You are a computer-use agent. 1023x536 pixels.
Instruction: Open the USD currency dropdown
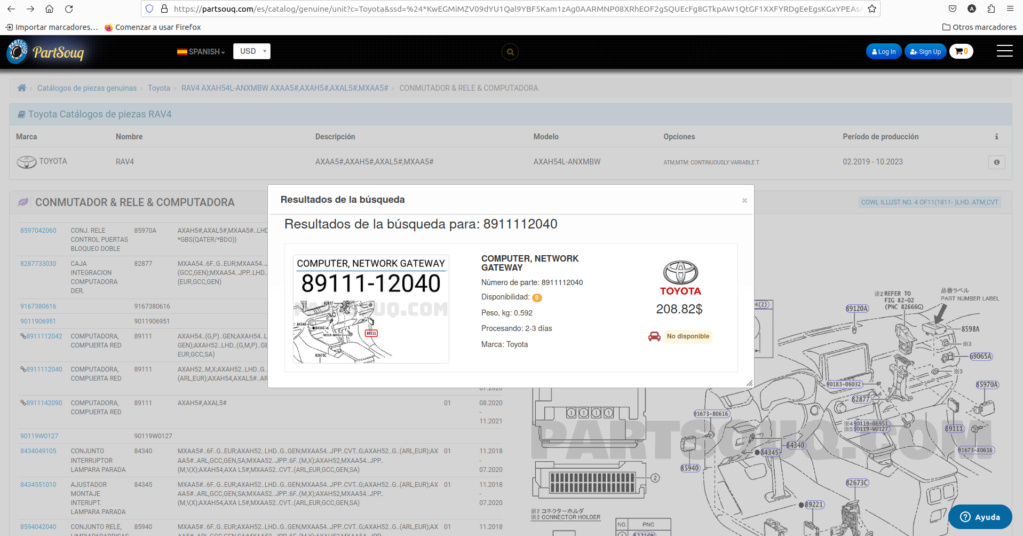click(x=252, y=52)
